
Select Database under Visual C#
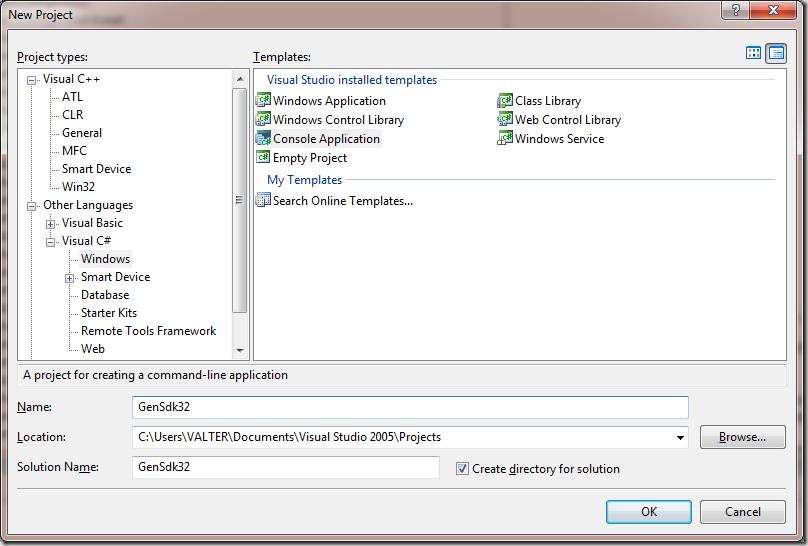point(105,295)
